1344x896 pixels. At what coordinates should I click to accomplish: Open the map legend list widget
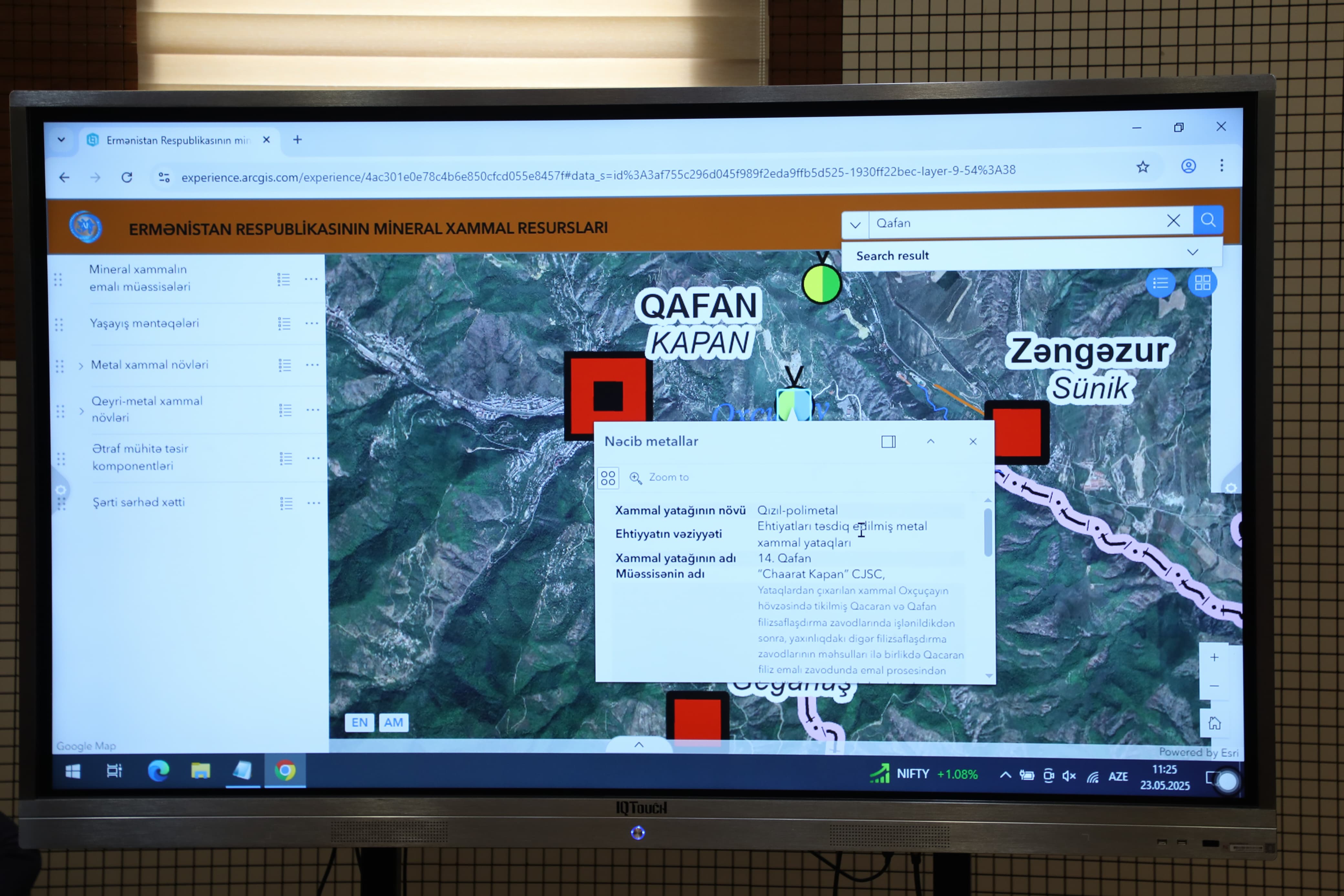[x=1160, y=283]
